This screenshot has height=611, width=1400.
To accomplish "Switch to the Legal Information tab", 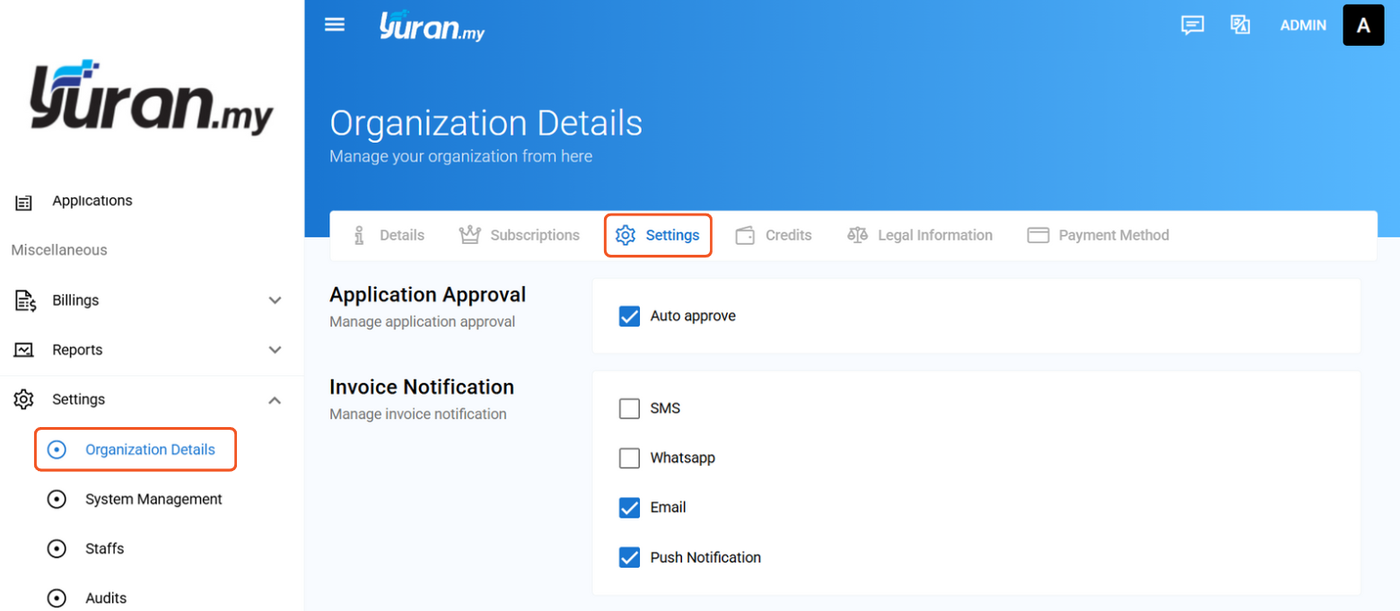I will [x=919, y=235].
